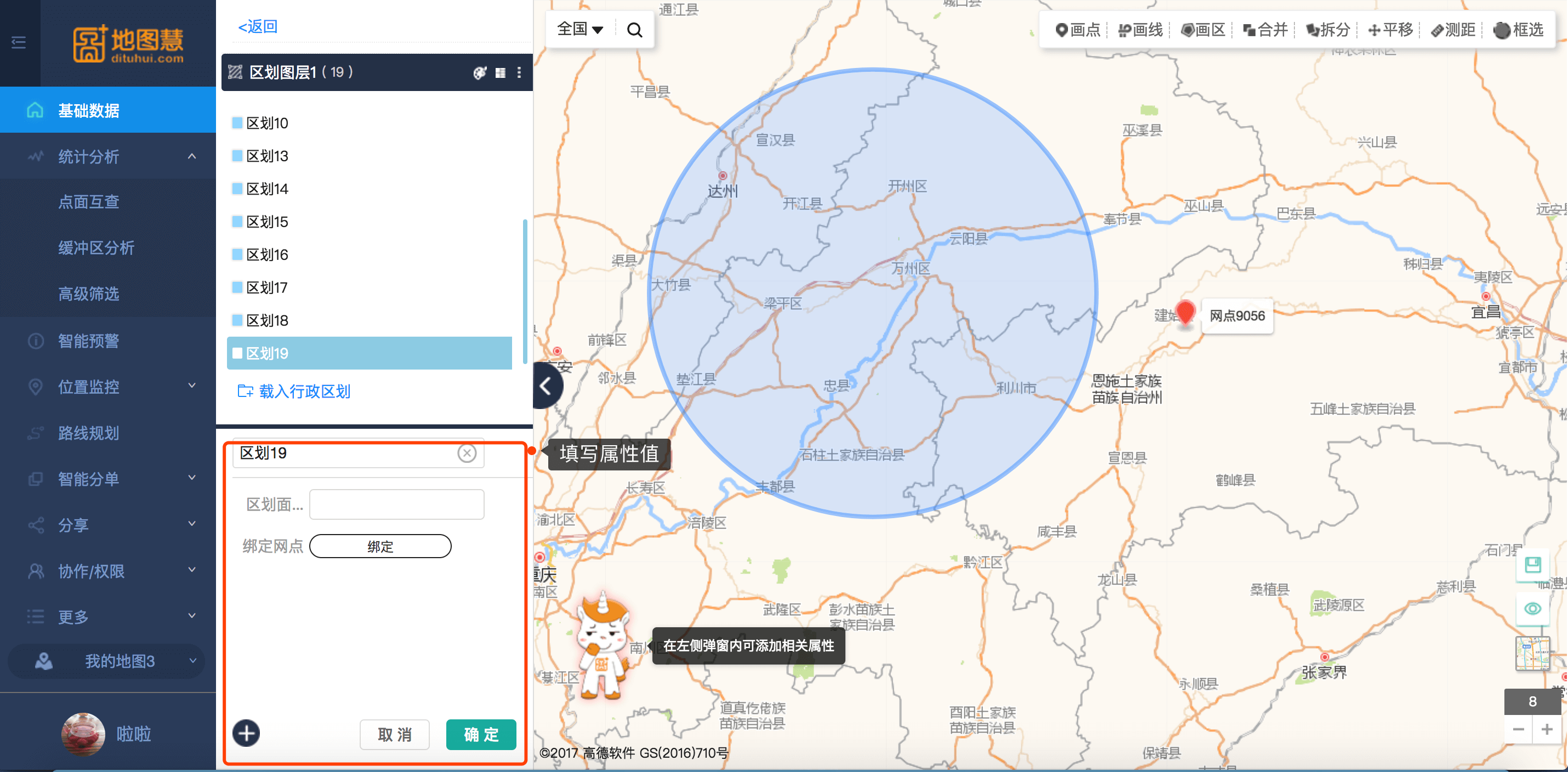Select highlighted 区划19 in the list

[x=370, y=353]
